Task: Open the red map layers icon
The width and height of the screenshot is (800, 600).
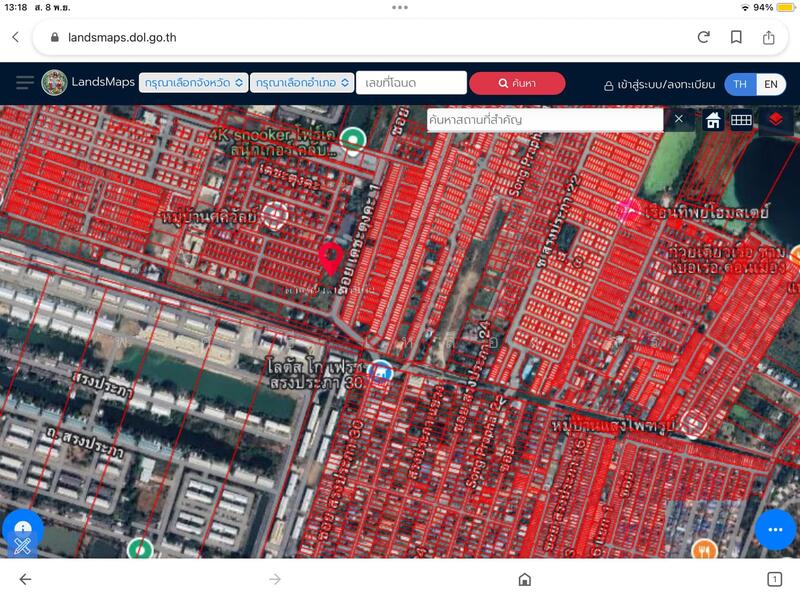Action: point(775,120)
